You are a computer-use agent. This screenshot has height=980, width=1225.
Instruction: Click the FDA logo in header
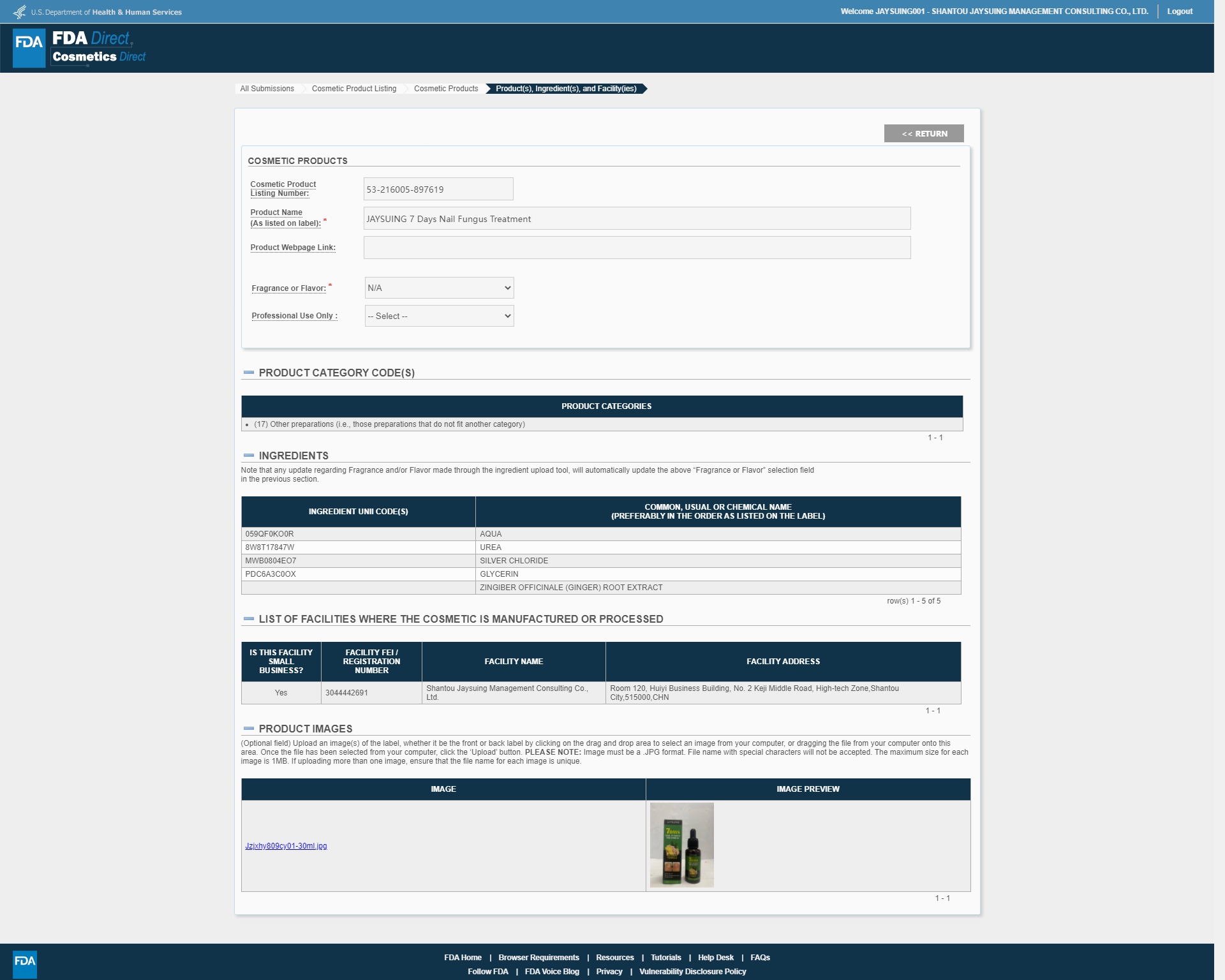(x=29, y=48)
